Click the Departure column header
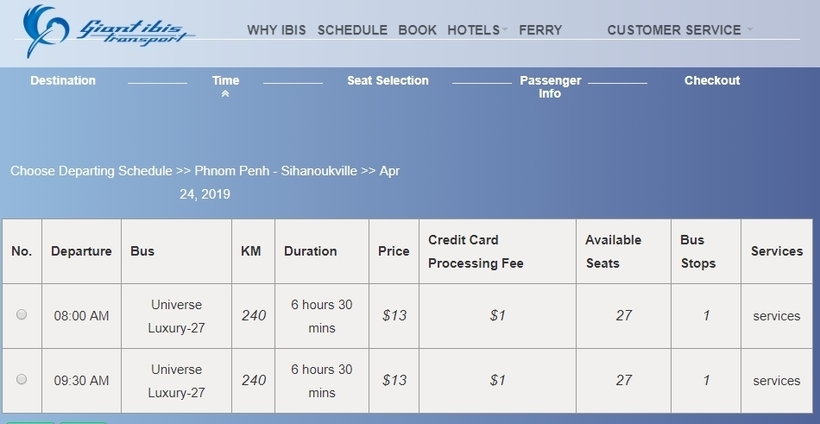Image resolution: width=820 pixels, height=424 pixels. point(81,251)
